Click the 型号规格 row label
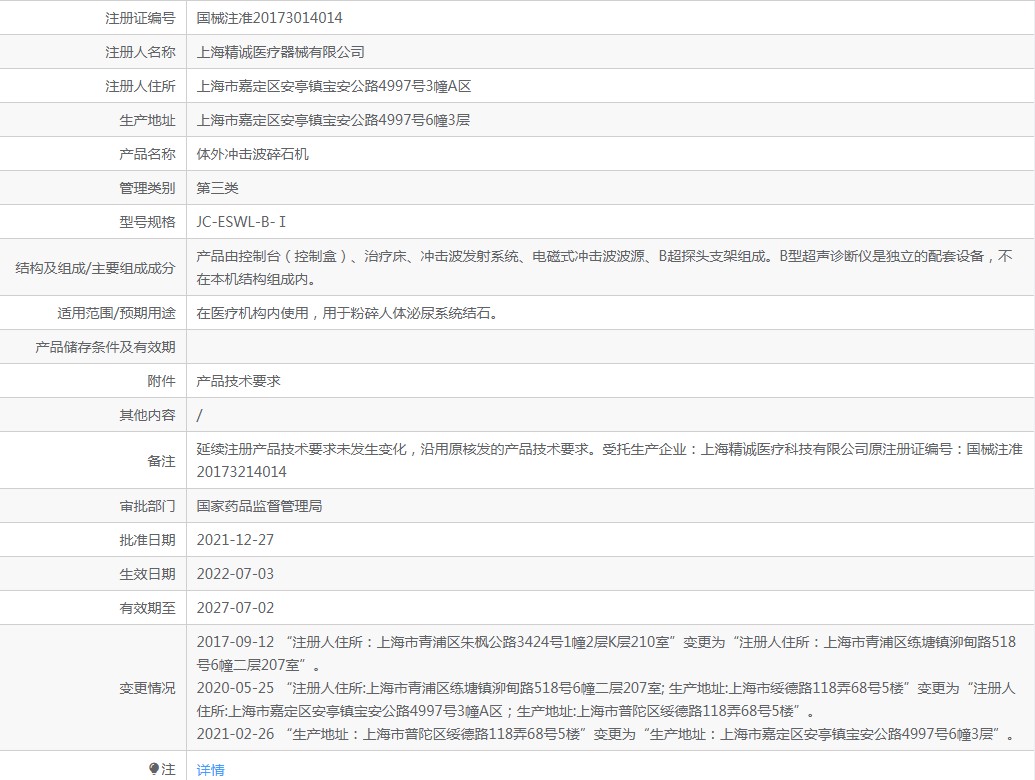This screenshot has width=1035, height=780. [147, 222]
